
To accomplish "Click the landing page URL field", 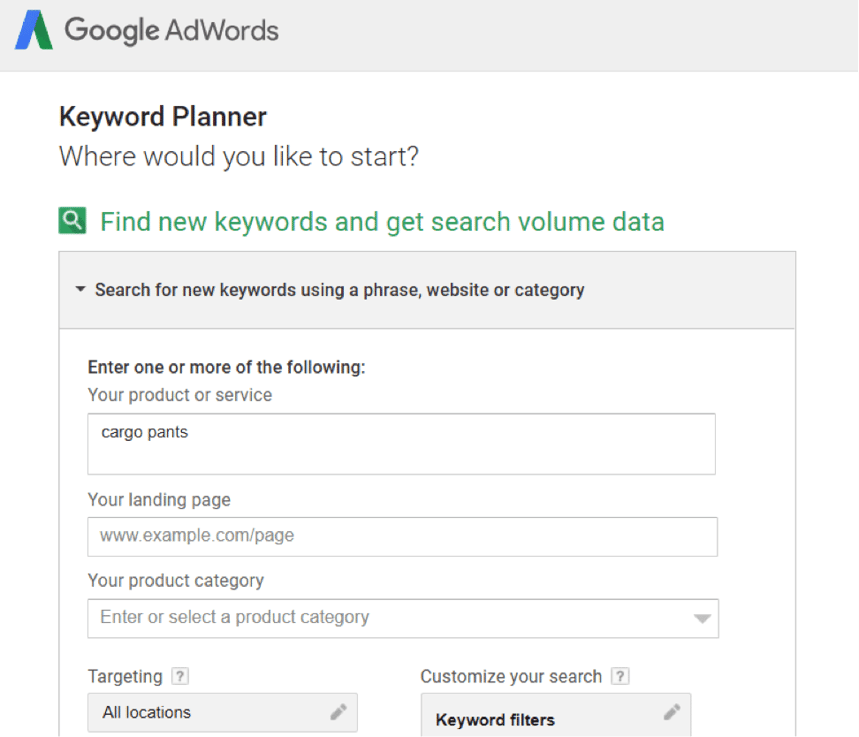I will click(x=402, y=536).
